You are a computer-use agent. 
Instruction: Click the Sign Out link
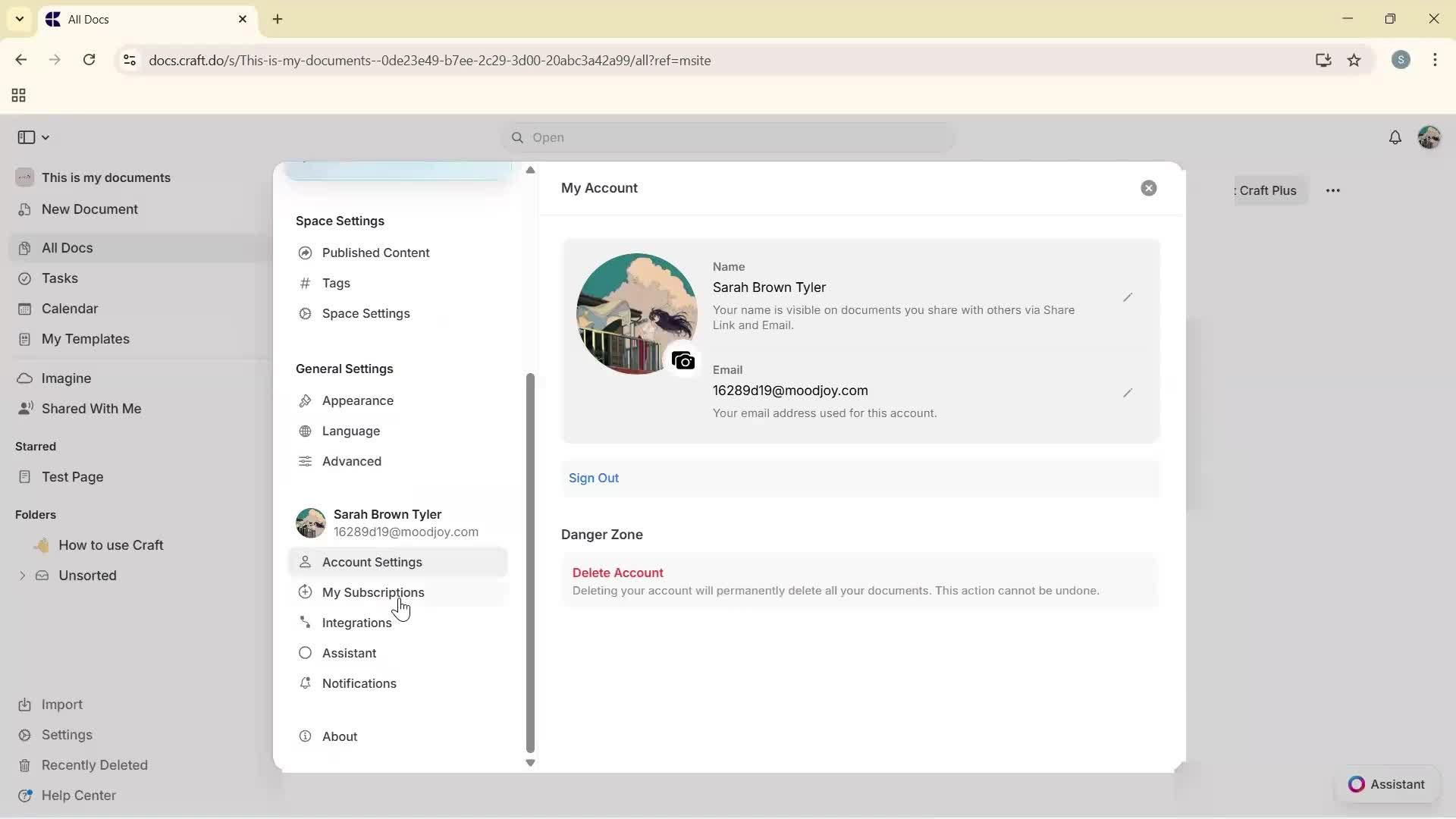tap(594, 478)
